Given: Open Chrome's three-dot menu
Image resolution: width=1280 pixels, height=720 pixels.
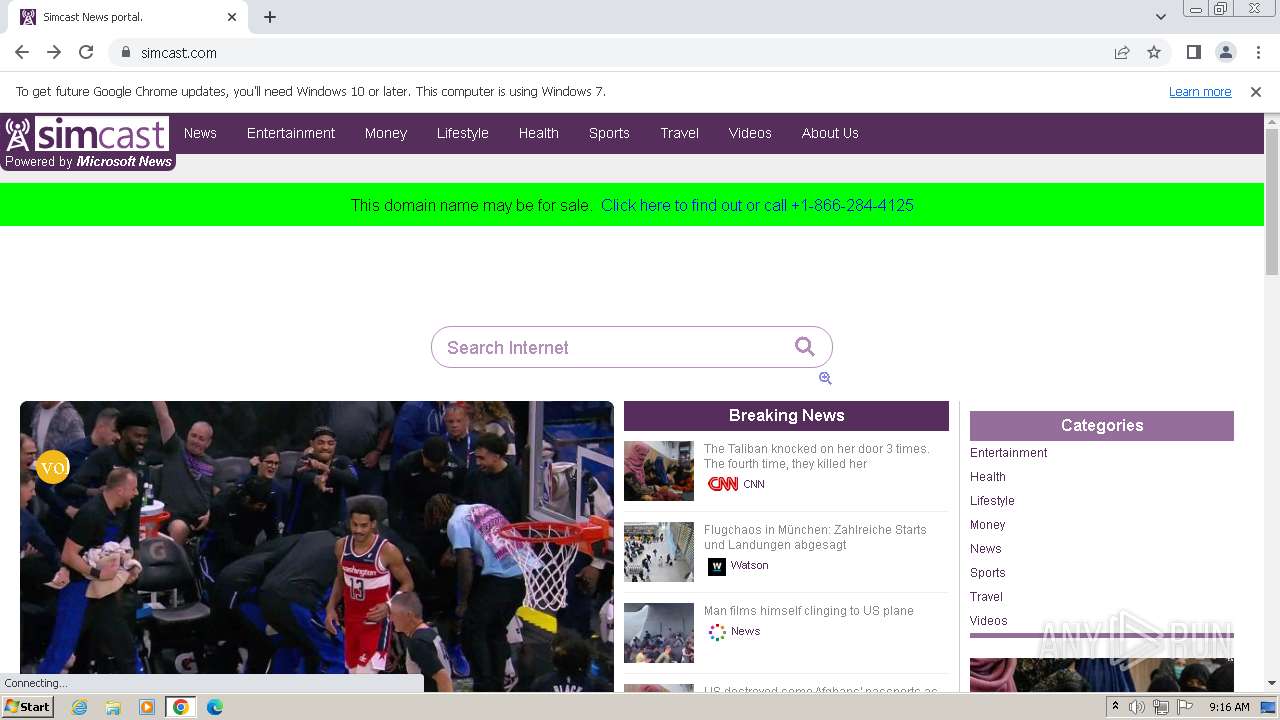Looking at the screenshot, I should coord(1259,52).
